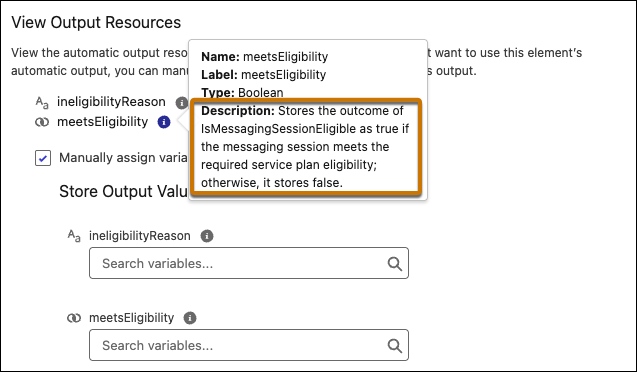Click the info icon beside ineligibilityReason under Store Output Values
Screen dimensions: 637x372
pyautogui.click(x=207, y=236)
